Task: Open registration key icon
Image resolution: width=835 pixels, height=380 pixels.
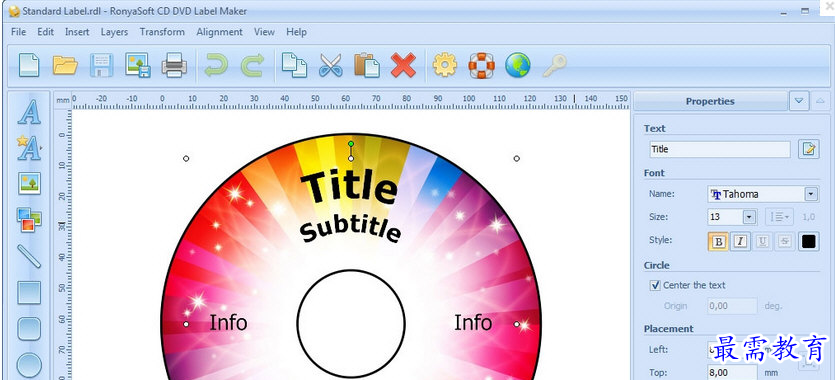Action: (554, 65)
